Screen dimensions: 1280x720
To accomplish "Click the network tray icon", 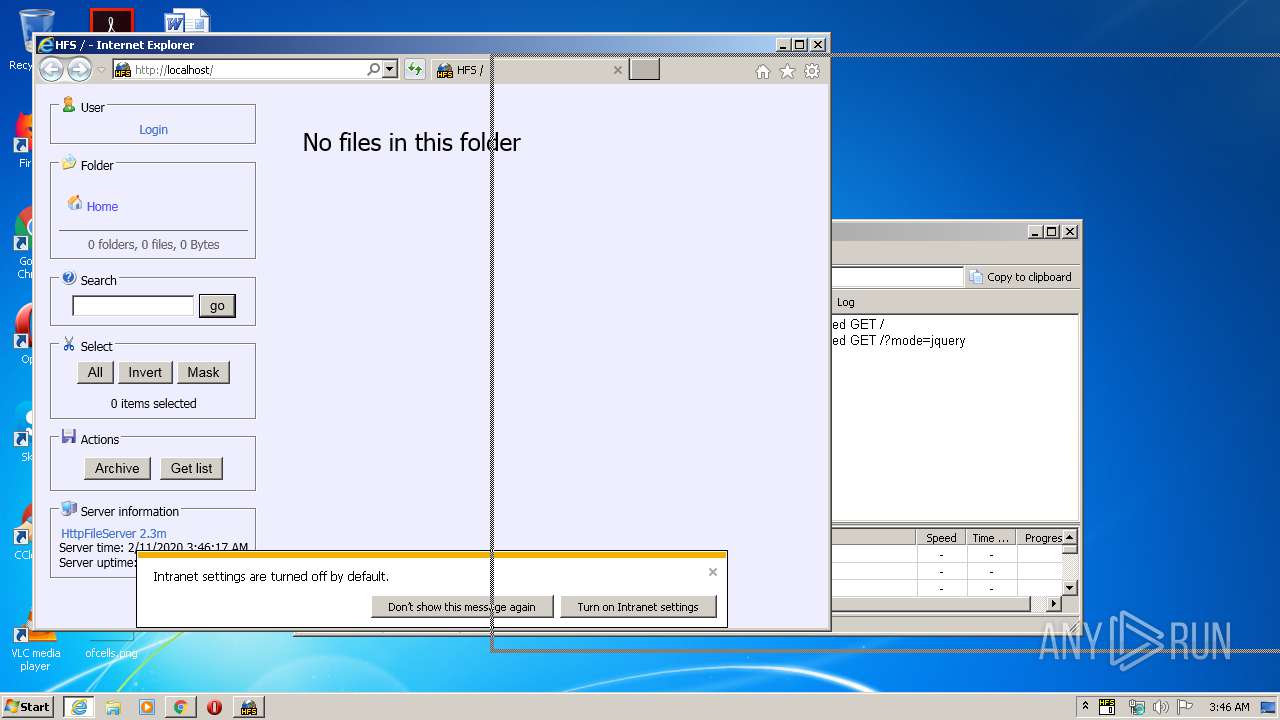I will tap(1136, 707).
